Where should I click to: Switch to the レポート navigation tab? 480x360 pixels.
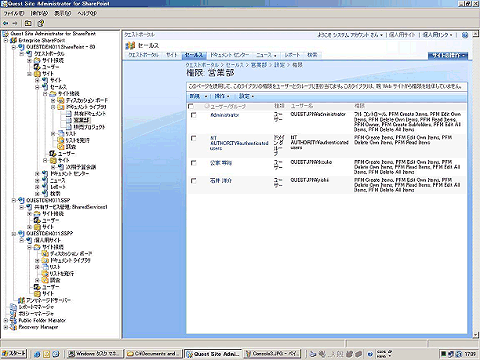[x=292, y=55]
